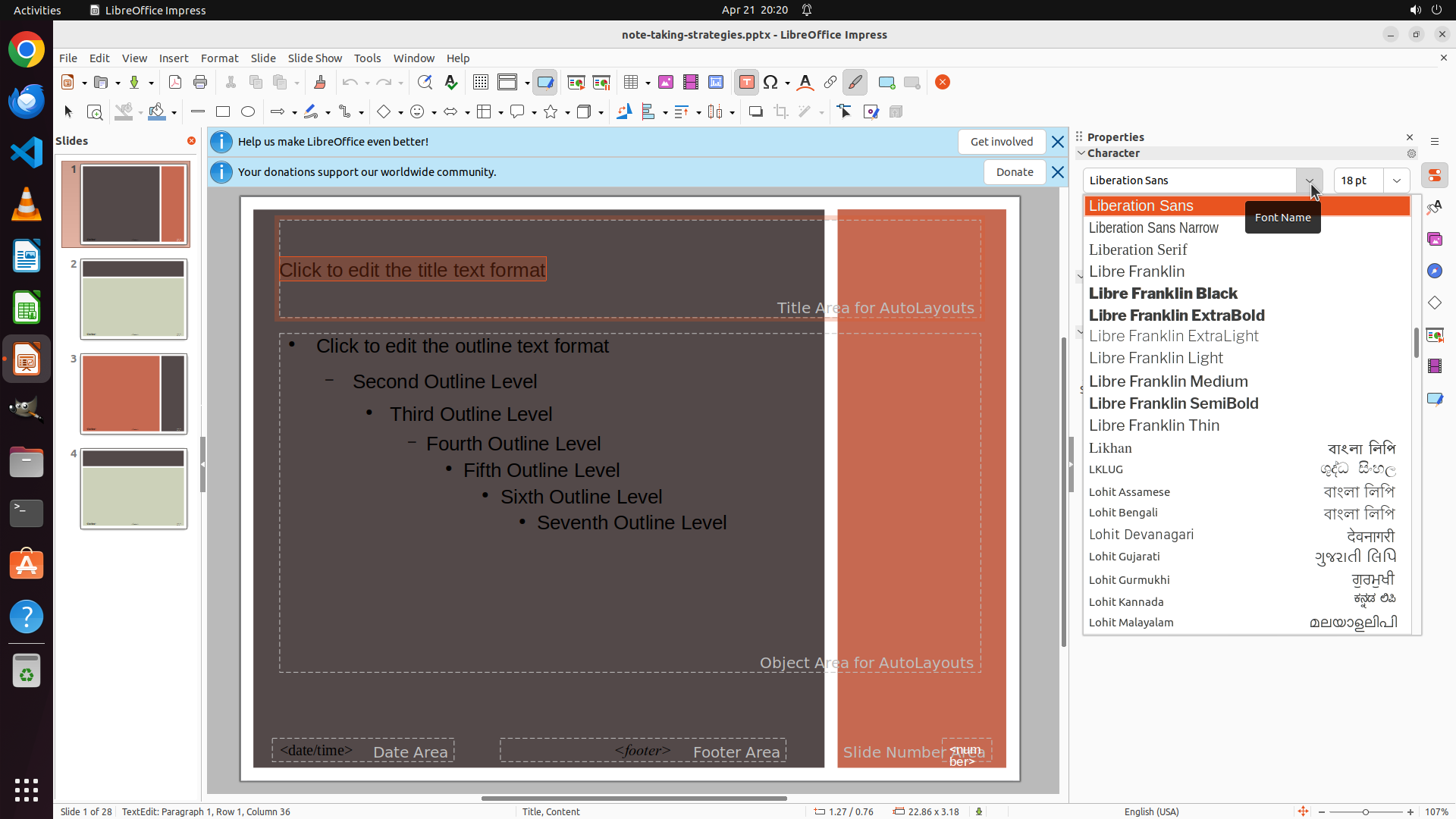Image resolution: width=1456 pixels, height=819 pixels.
Task: Click the Insert Text Box icon
Action: (746, 83)
